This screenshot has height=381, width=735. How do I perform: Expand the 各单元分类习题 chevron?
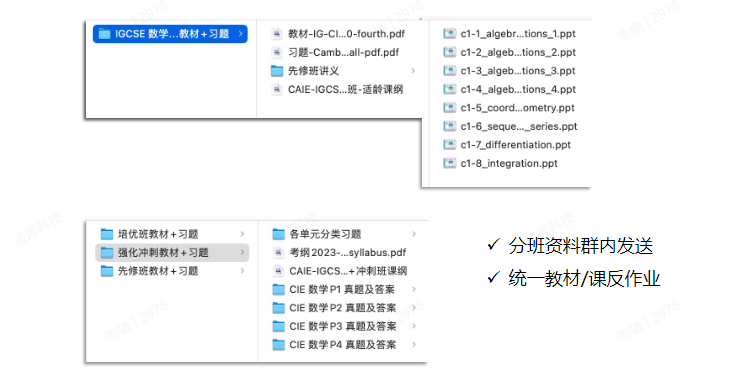[414, 234]
